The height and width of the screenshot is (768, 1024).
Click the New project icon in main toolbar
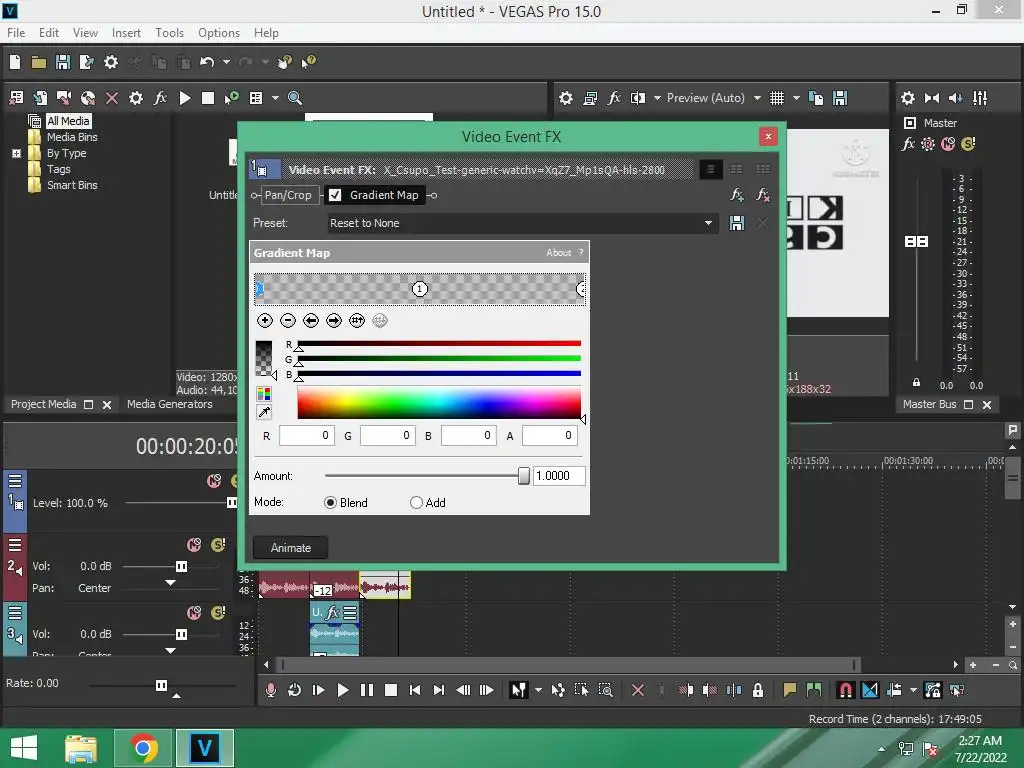tap(15, 62)
